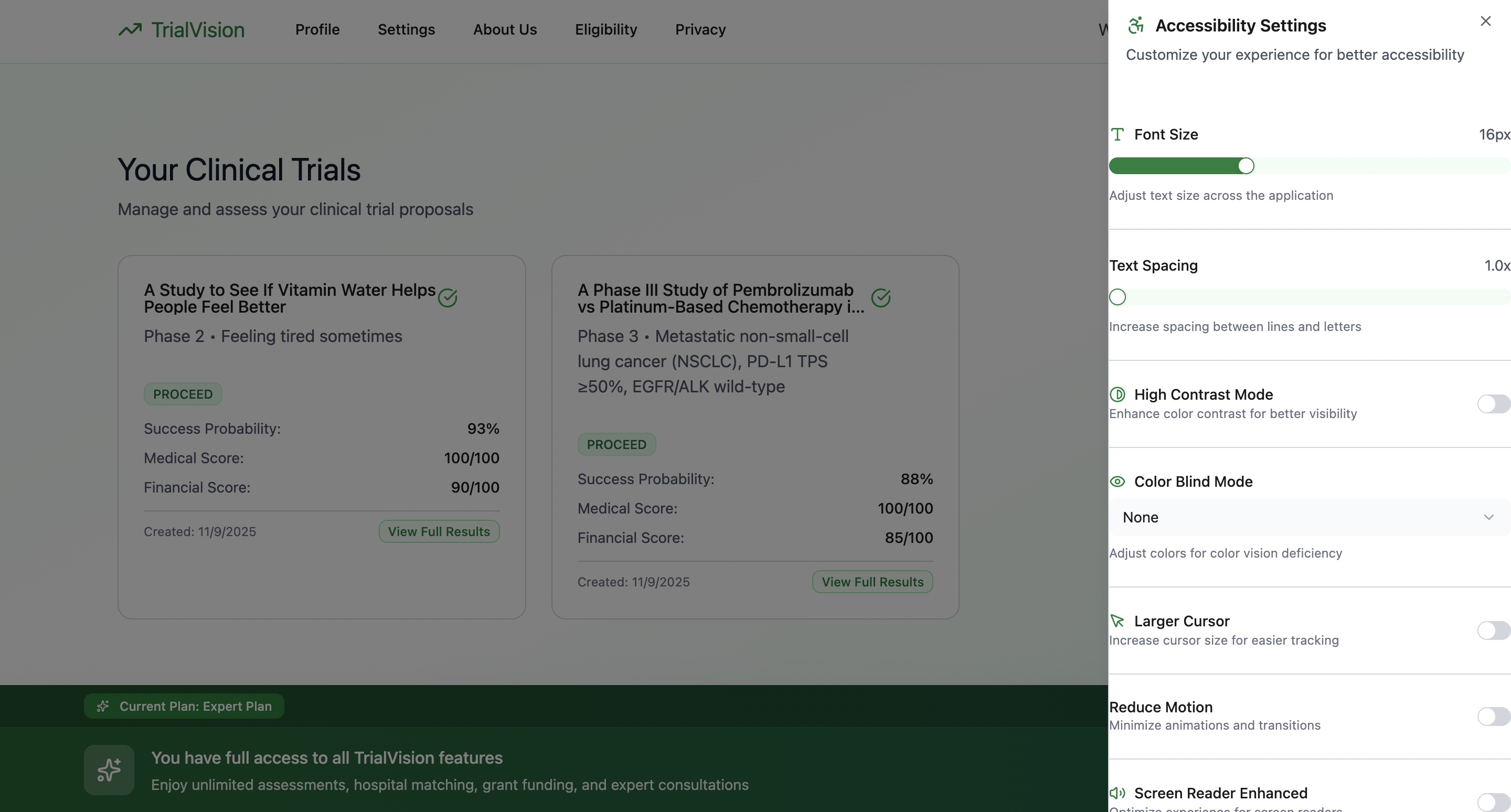Click the TrialVision trend-arrow logo icon
This screenshot has width=1511, height=812.
[130, 29]
